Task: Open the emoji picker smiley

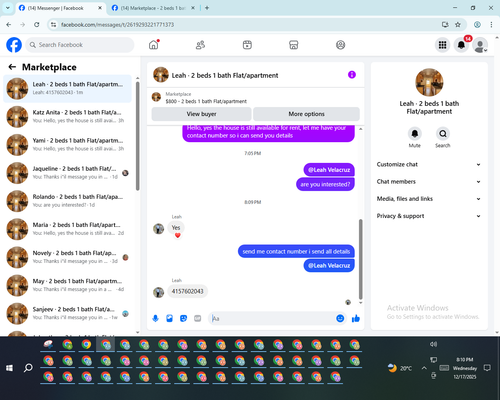Action: (340, 318)
